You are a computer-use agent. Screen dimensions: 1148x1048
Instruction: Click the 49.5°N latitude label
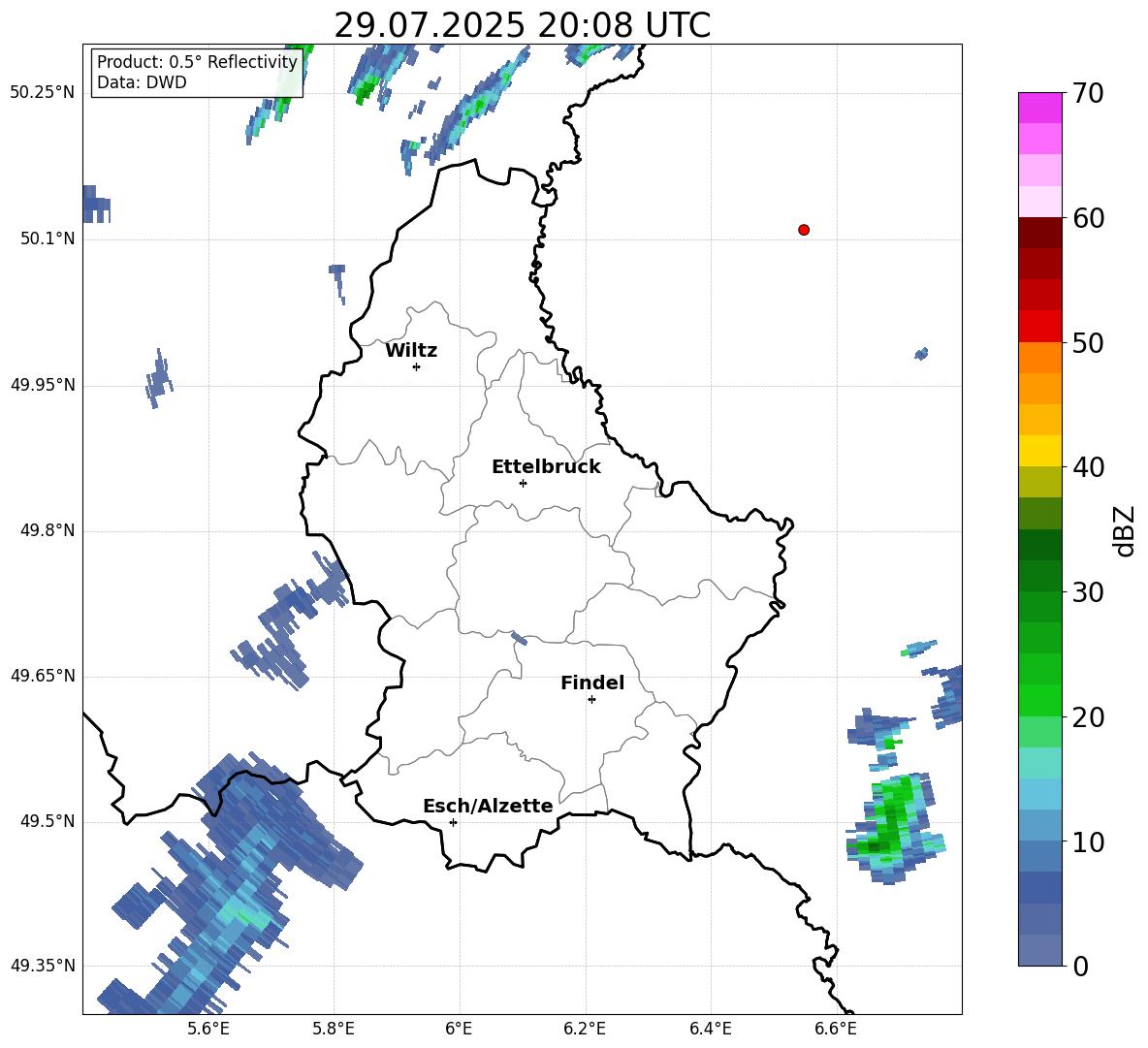48,821
